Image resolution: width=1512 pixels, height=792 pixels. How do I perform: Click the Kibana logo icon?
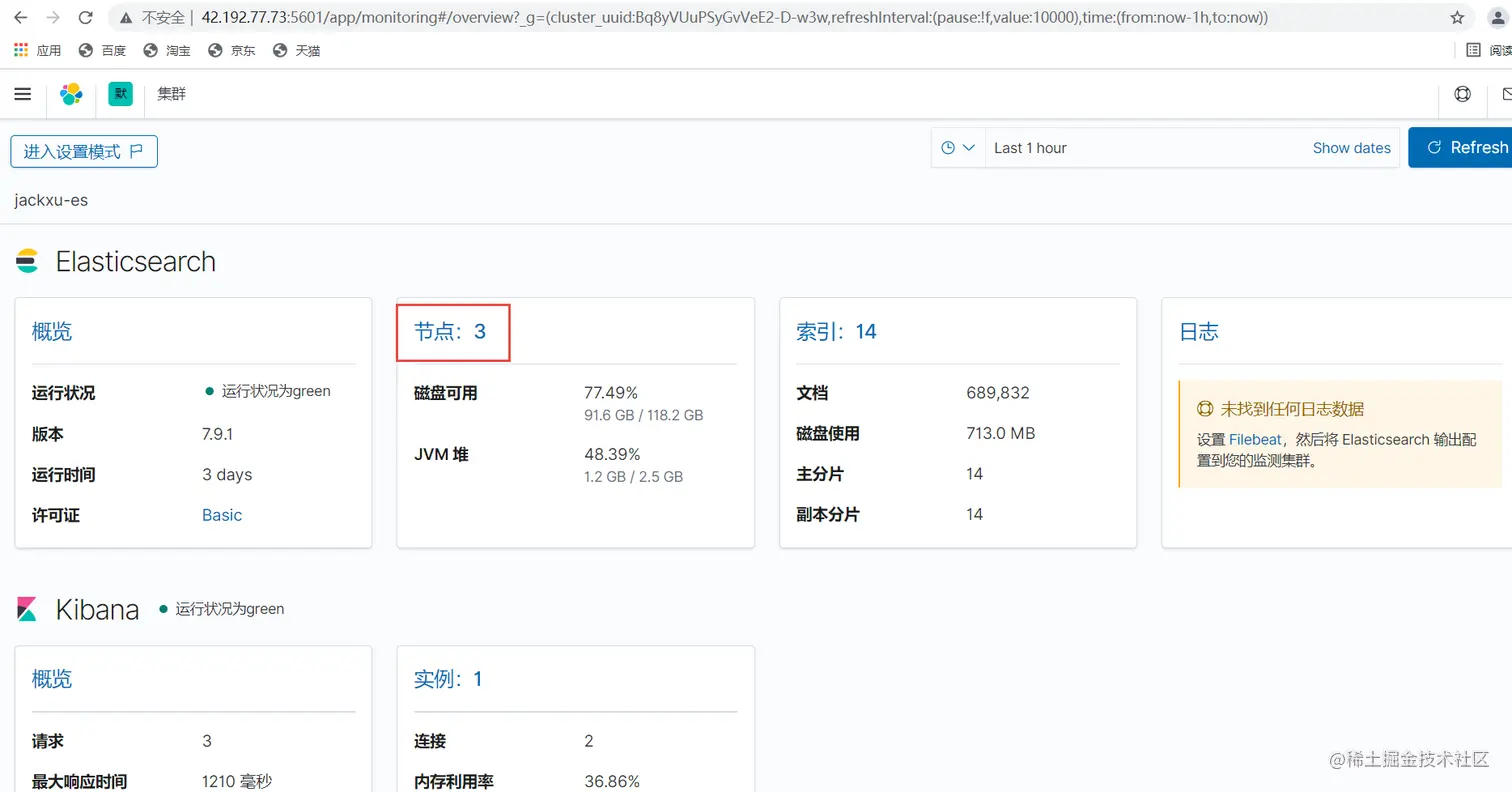point(27,608)
